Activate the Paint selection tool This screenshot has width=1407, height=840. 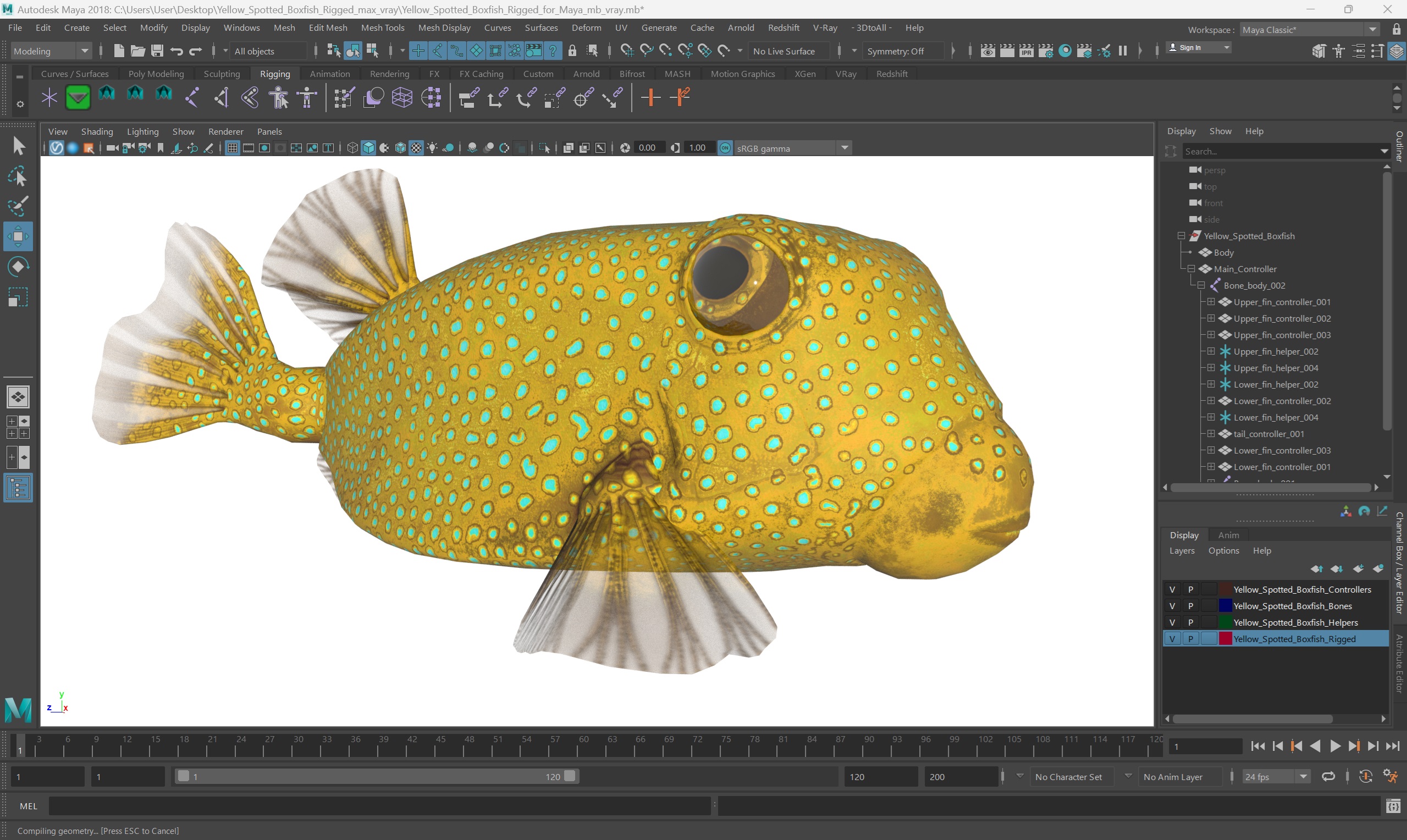click(18, 207)
